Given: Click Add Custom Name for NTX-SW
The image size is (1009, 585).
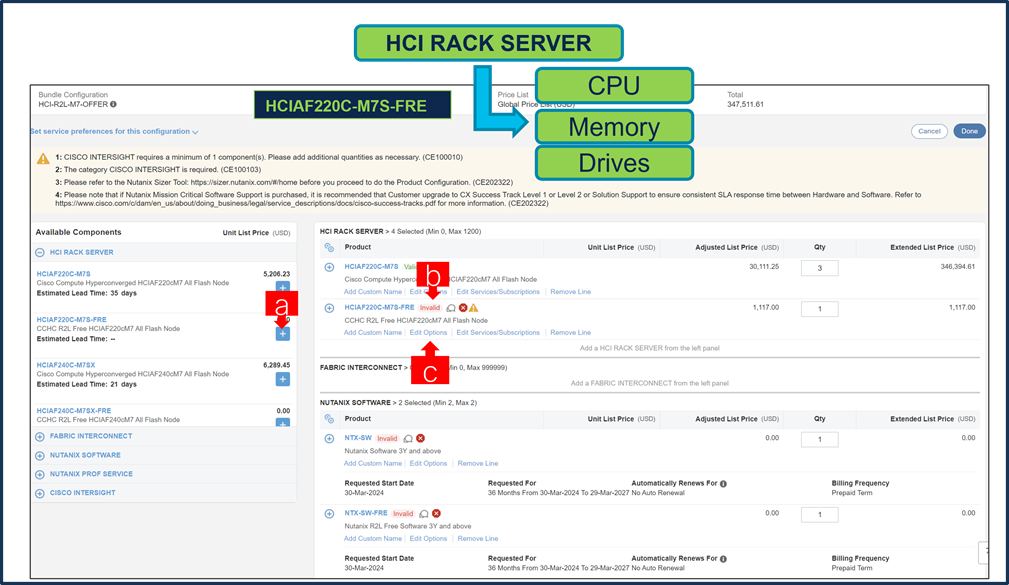Looking at the screenshot, I should [x=373, y=463].
